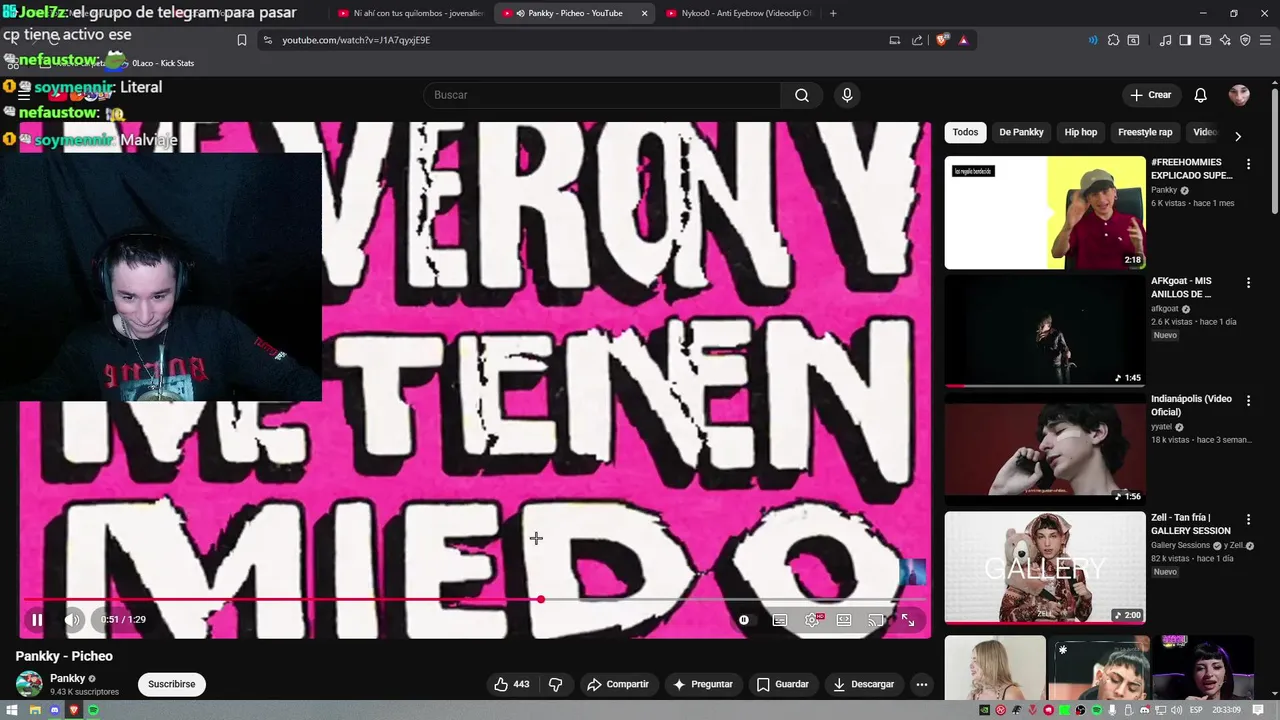
Task: Open a new browser tab
Action: click(x=833, y=13)
